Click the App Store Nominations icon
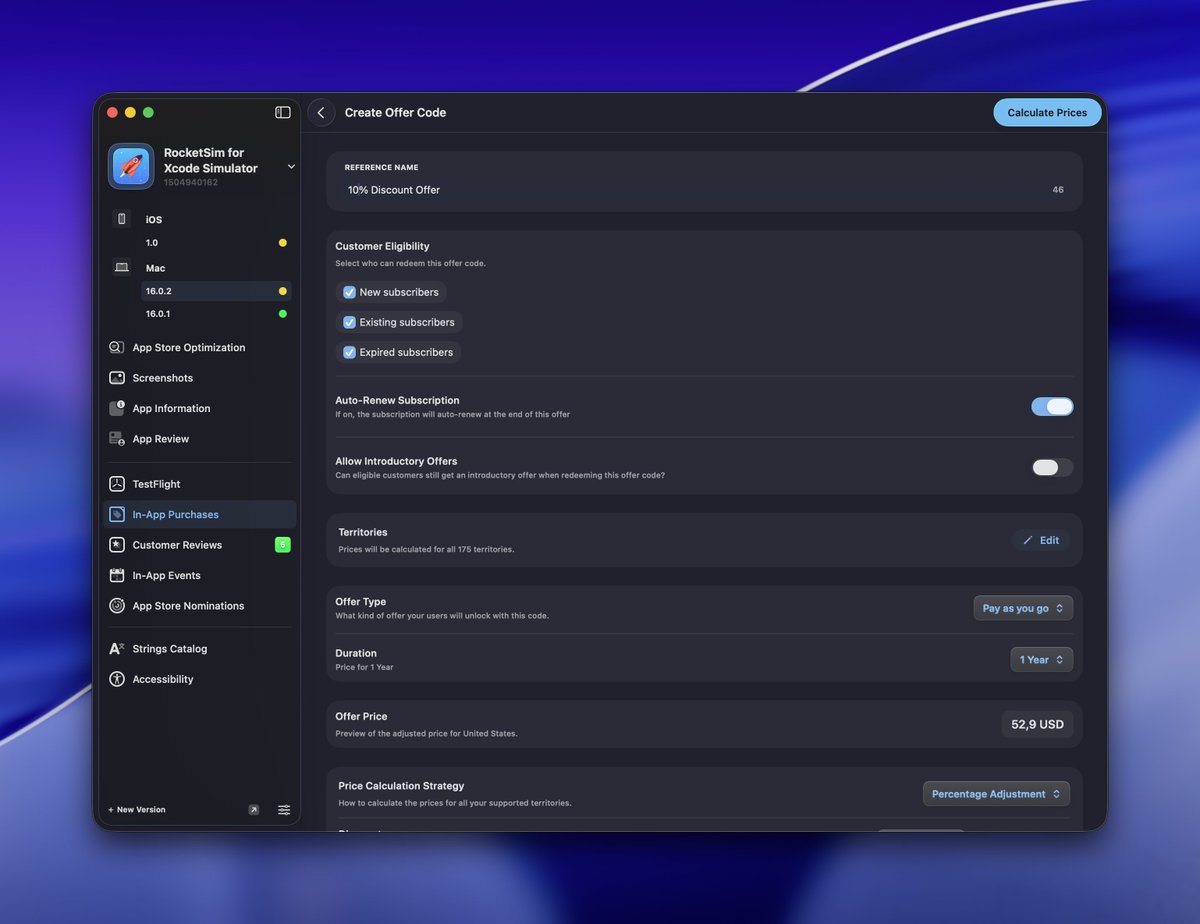The height and width of the screenshot is (924, 1200). click(x=117, y=606)
